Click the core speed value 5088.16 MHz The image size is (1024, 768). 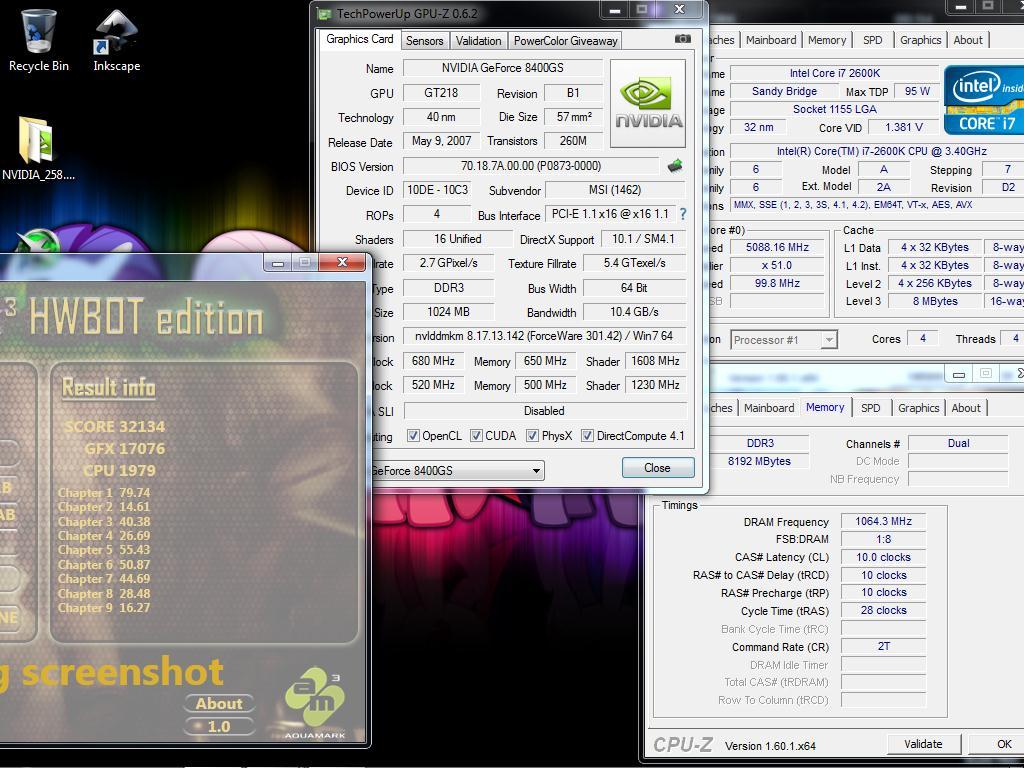point(778,248)
